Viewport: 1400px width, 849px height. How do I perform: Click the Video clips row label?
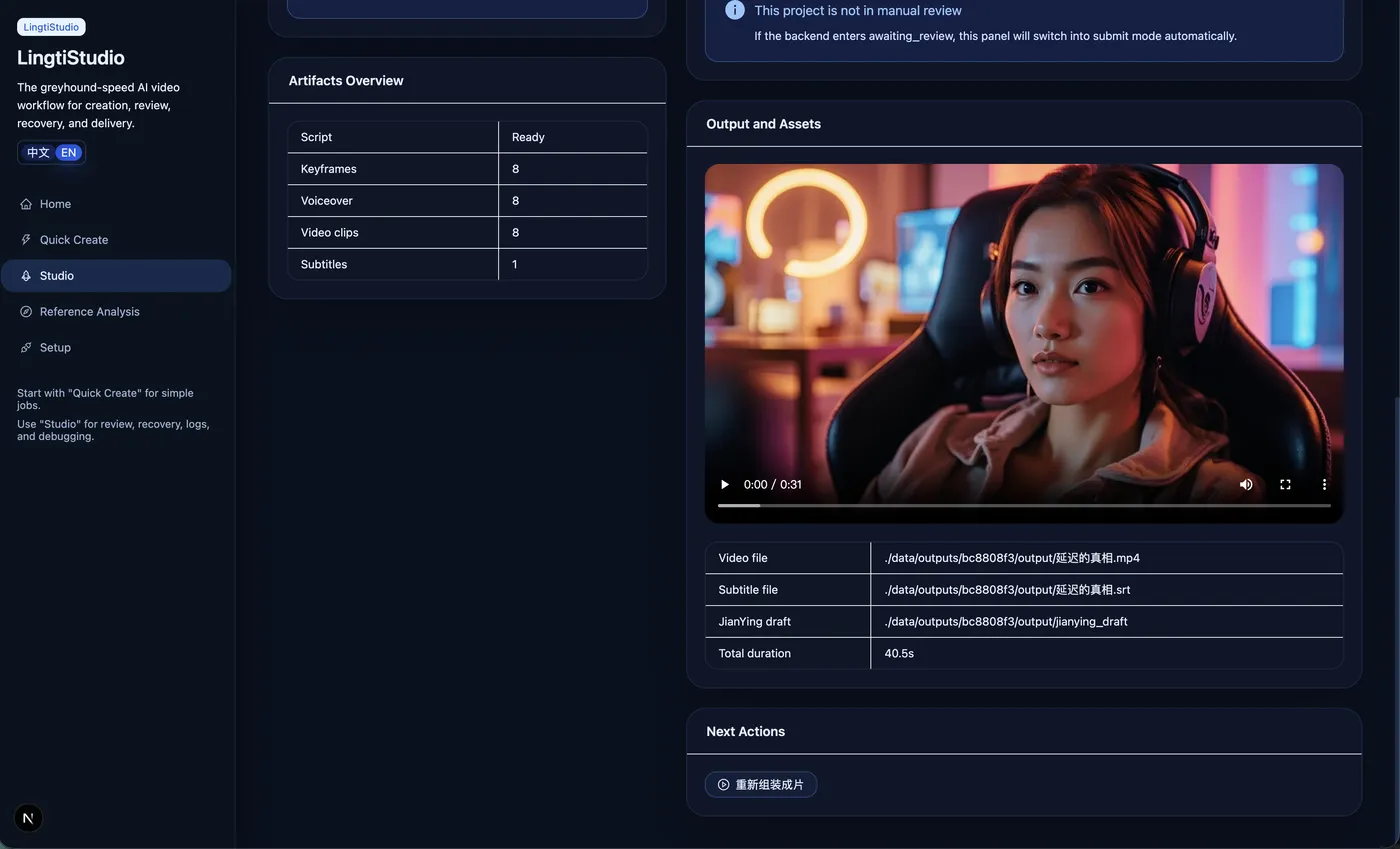coord(329,233)
